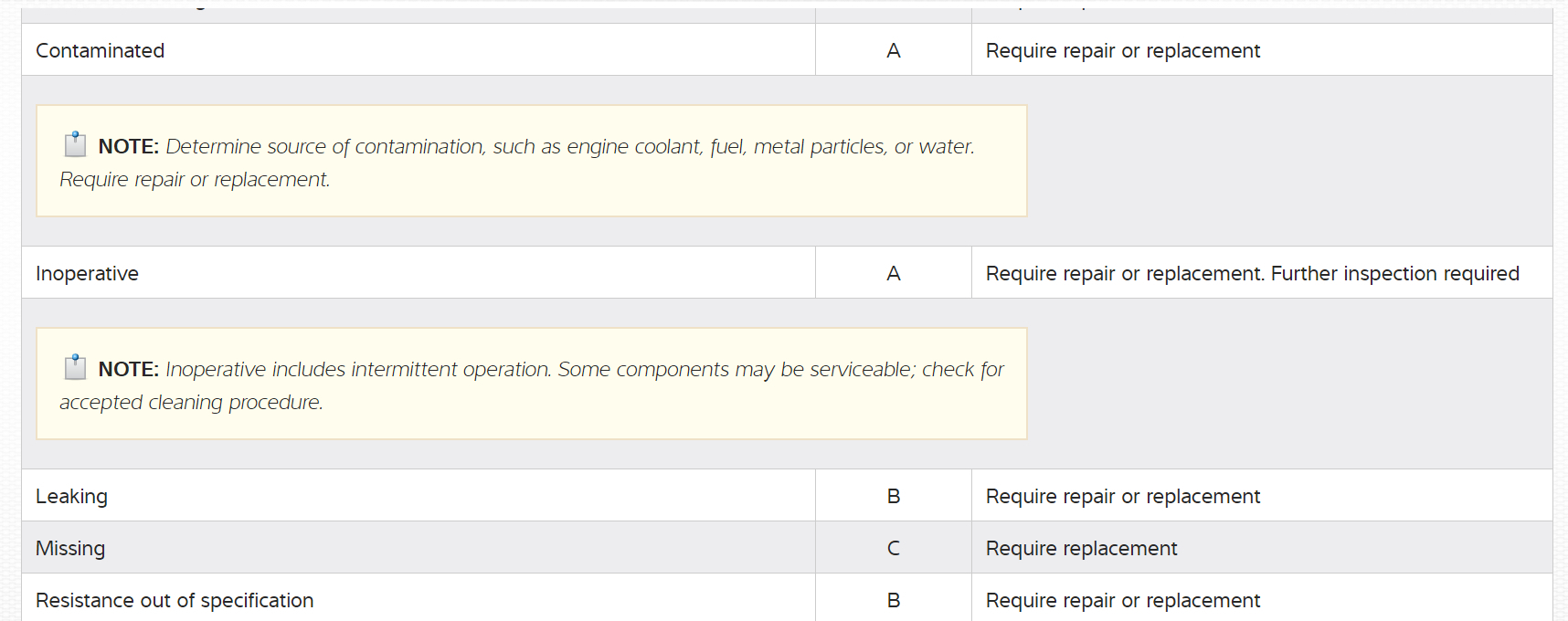This screenshot has height=621, width=1568.
Task: Click the "Missing" condition cell
Action: [x=70, y=549]
